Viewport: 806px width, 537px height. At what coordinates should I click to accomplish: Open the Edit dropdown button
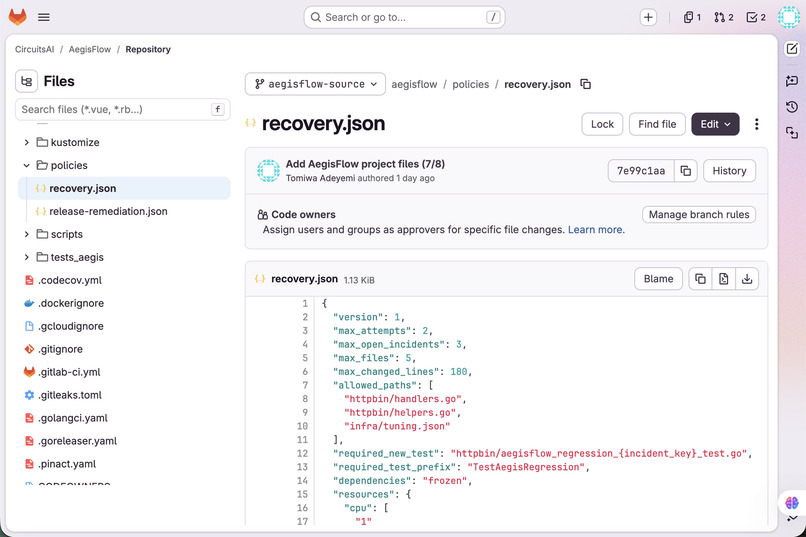click(715, 124)
